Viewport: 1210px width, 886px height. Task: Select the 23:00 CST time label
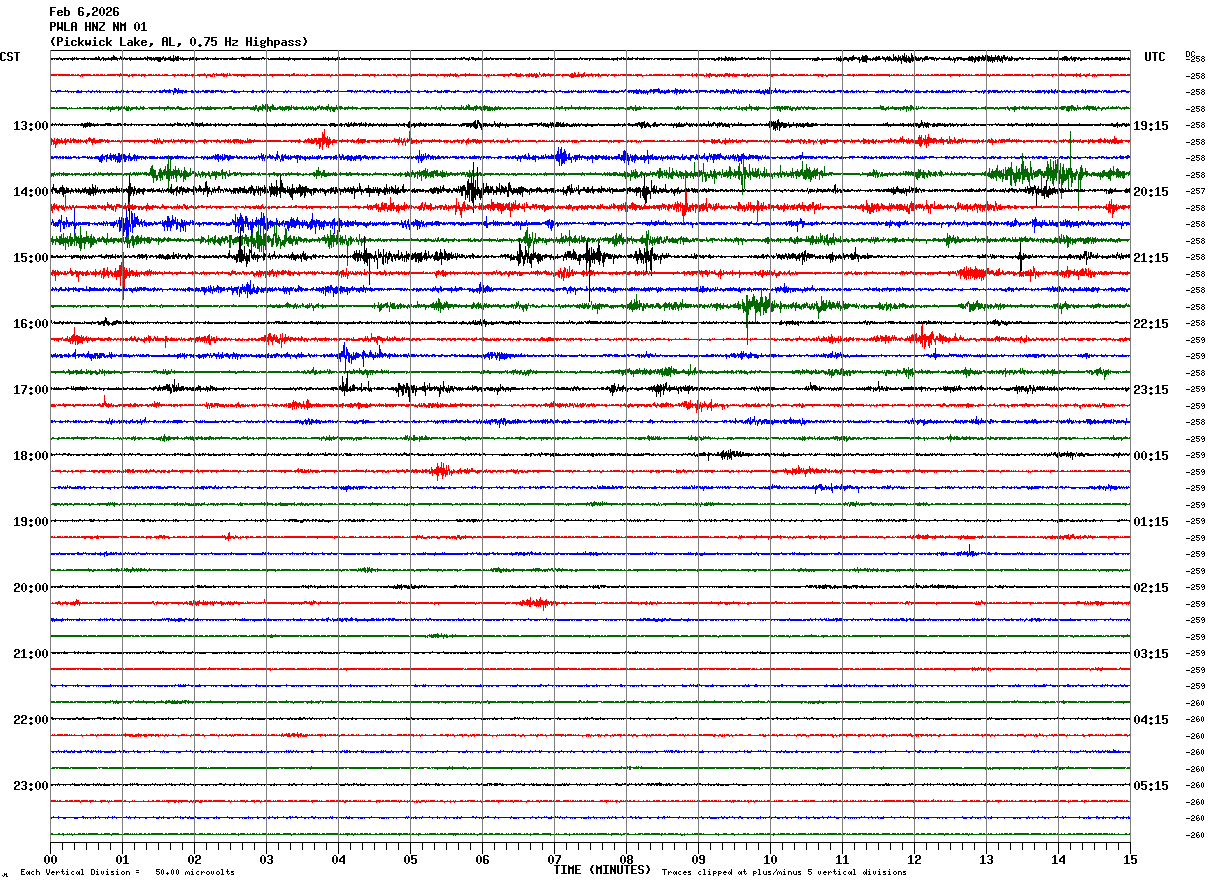point(31,786)
